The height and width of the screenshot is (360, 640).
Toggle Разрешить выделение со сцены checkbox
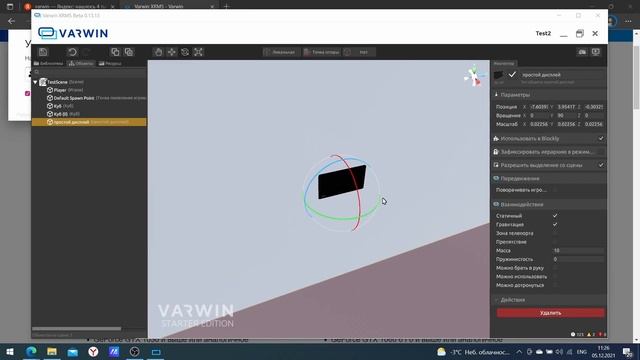point(601,165)
